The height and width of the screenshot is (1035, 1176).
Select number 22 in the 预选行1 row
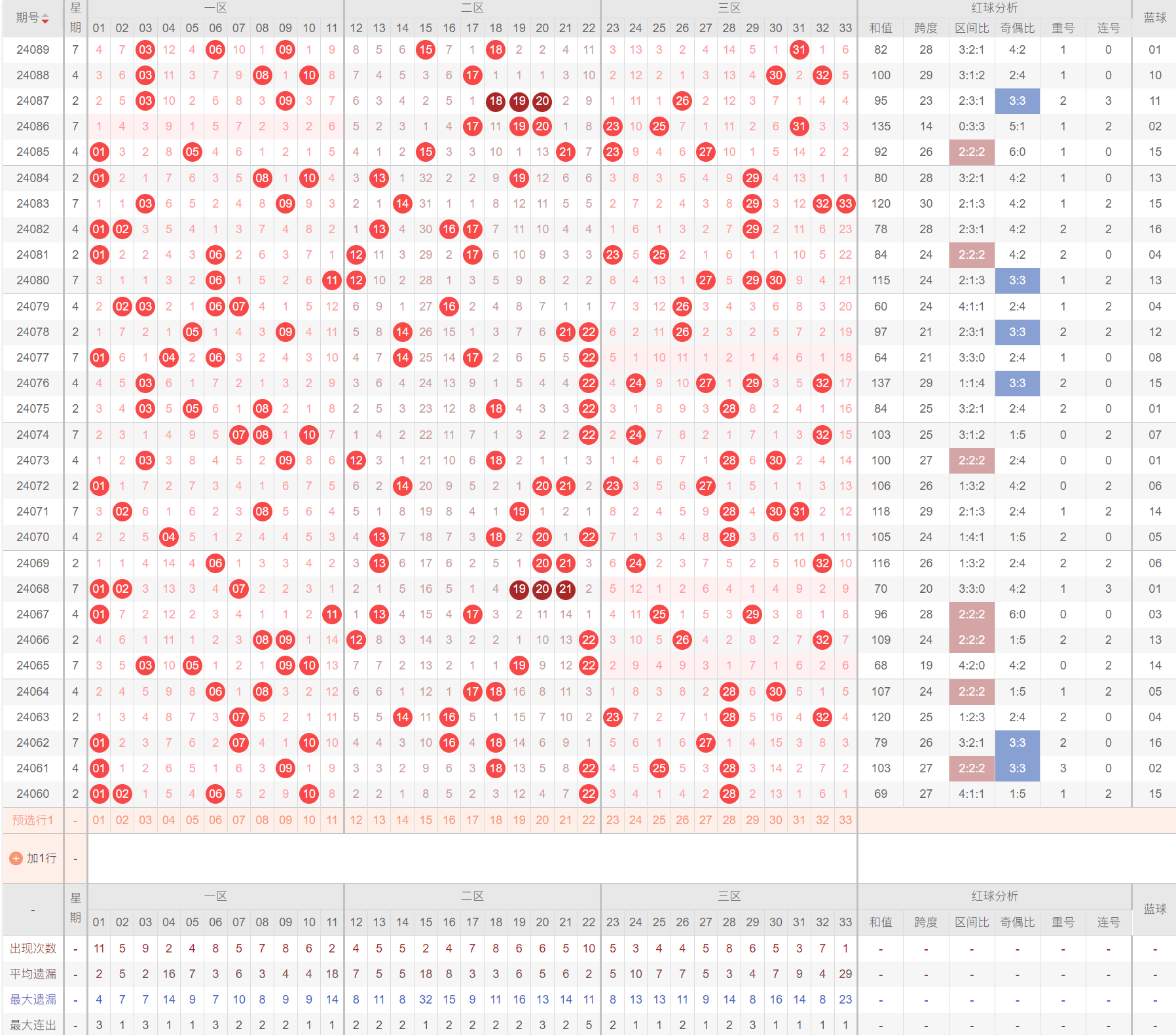pos(589,820)
